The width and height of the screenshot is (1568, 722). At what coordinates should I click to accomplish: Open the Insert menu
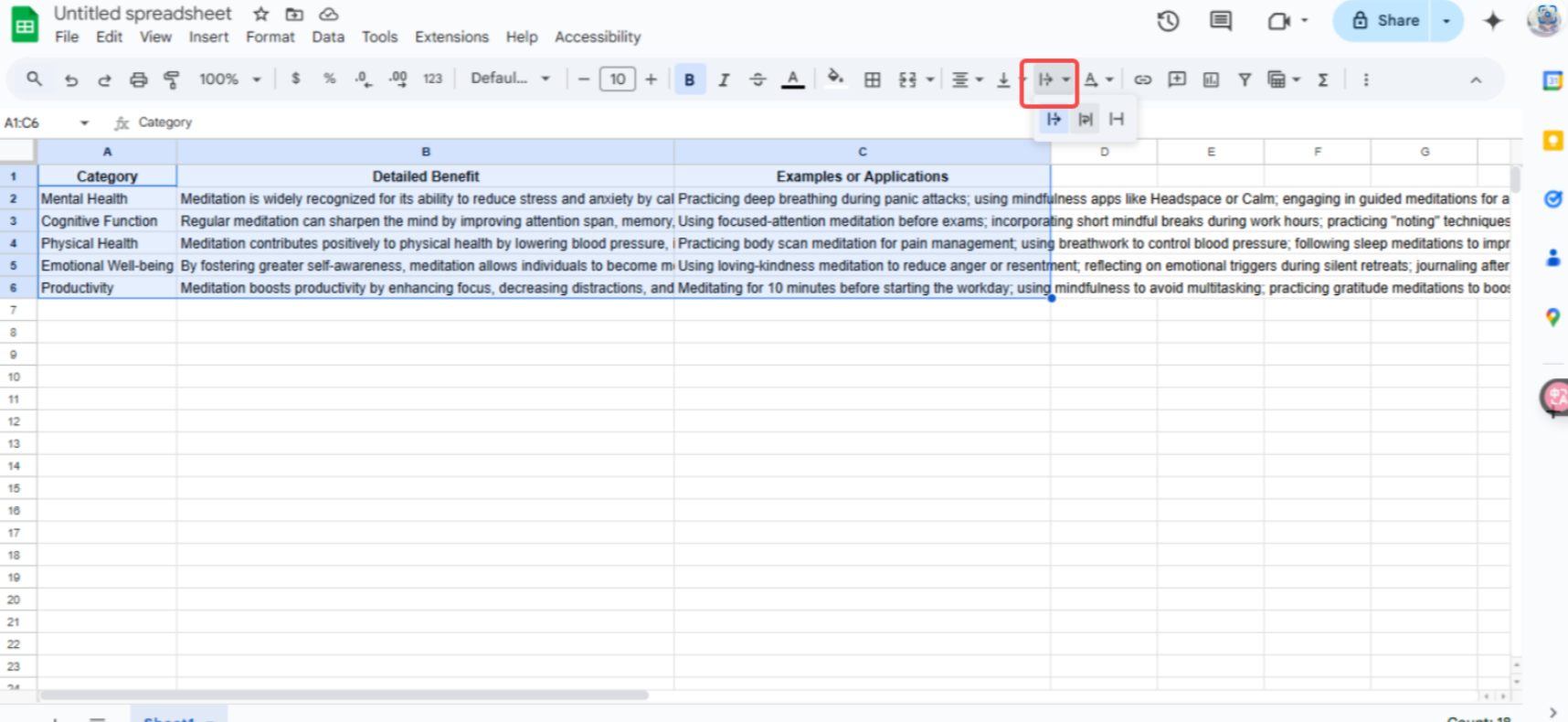tap(208, 37)
